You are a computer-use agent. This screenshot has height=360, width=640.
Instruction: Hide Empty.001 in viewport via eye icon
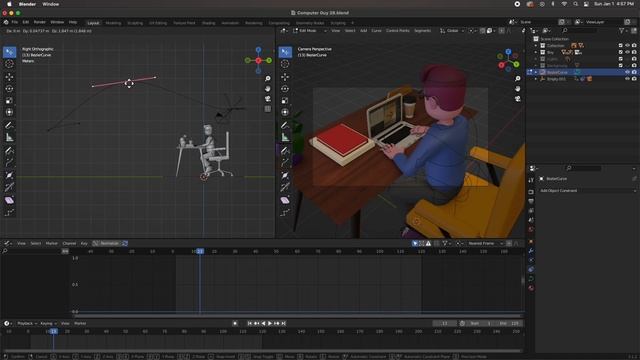click(628, 79)
